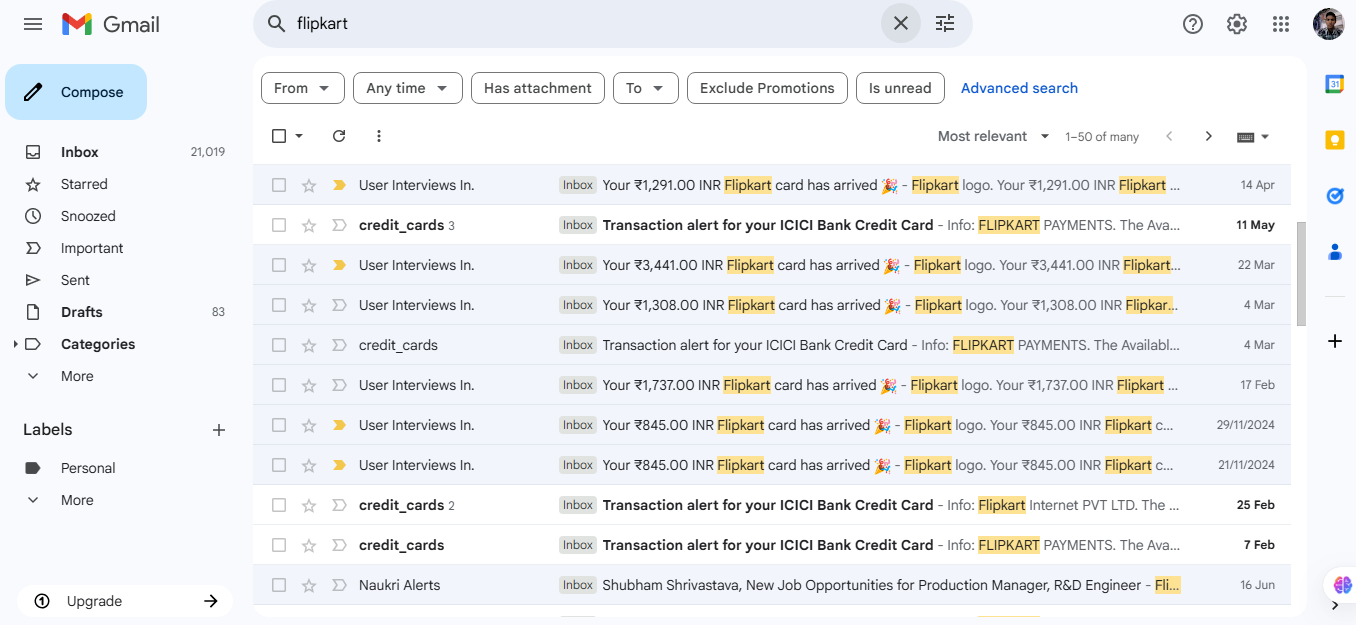Select the ₹3,441.00 Flipkart email checkbox
Screen dimensions: 1356x625
pos(279,265)
